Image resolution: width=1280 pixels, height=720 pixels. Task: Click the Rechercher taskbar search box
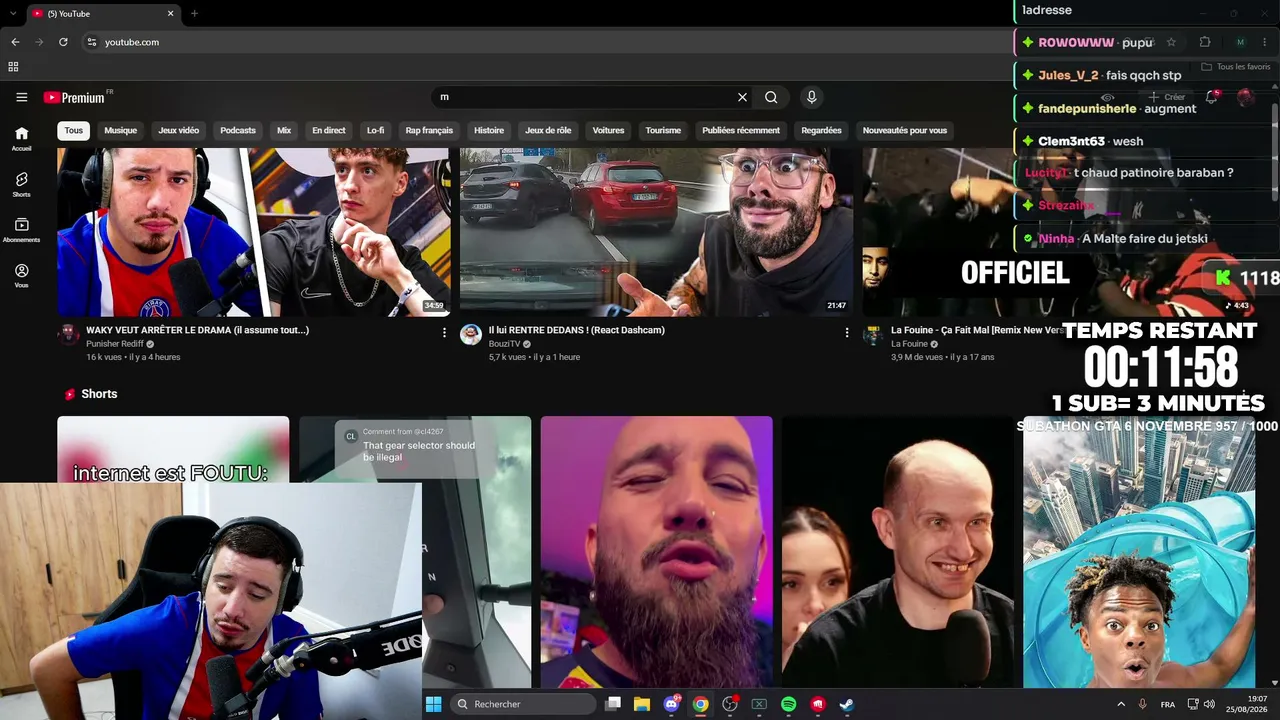521,704
